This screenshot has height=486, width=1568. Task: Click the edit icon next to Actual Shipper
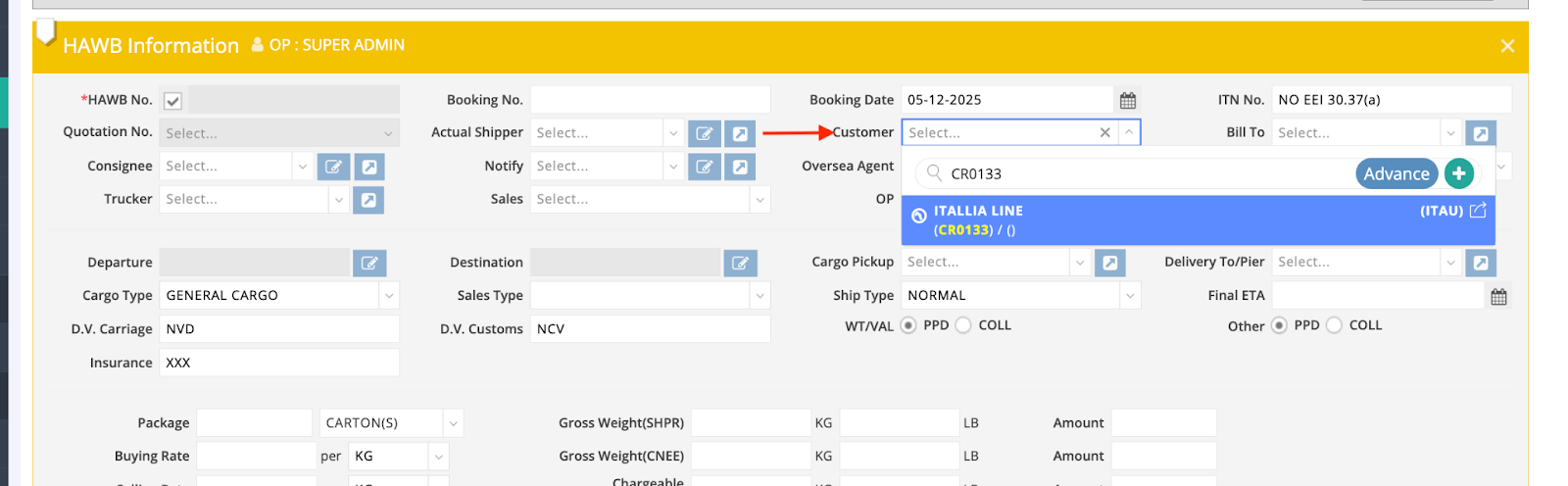pos(704,133)
